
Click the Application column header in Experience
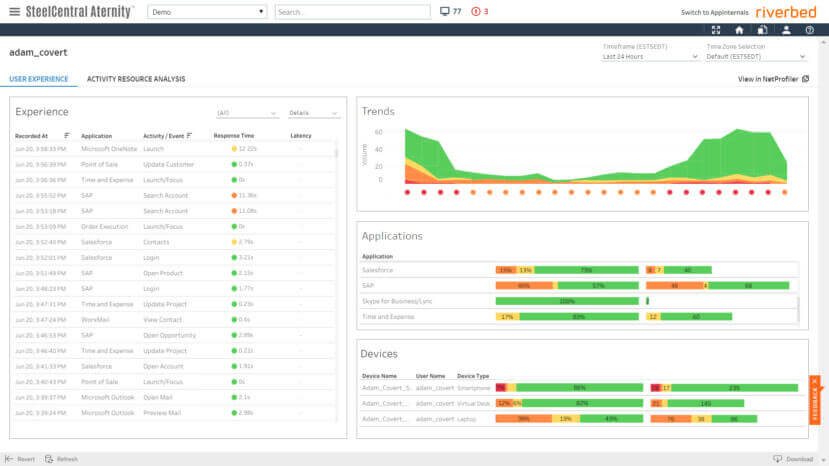pyautogui.click(x=96, y=136)
